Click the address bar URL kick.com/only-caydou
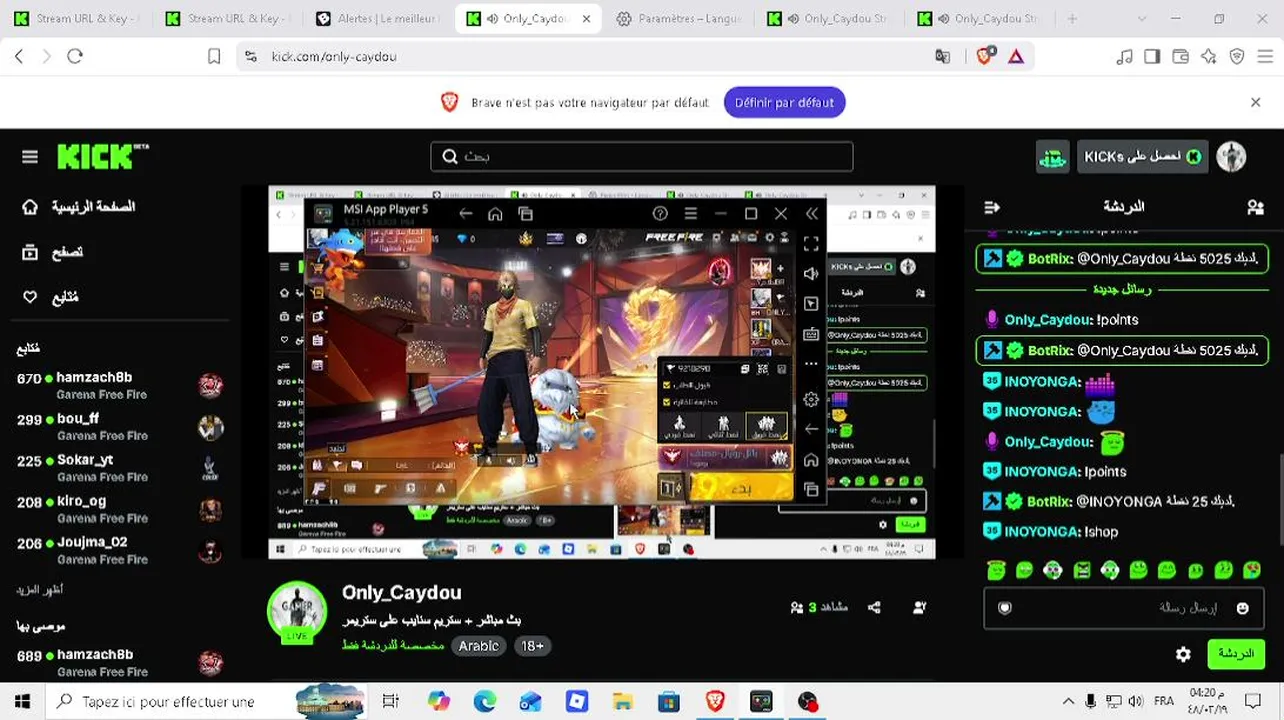 coord(334,57)
